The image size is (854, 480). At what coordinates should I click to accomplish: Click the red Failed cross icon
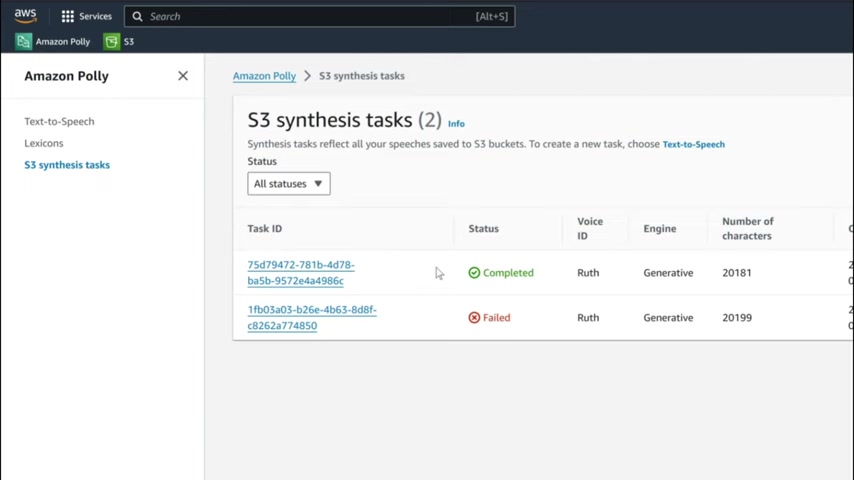(x=474, y=318)
